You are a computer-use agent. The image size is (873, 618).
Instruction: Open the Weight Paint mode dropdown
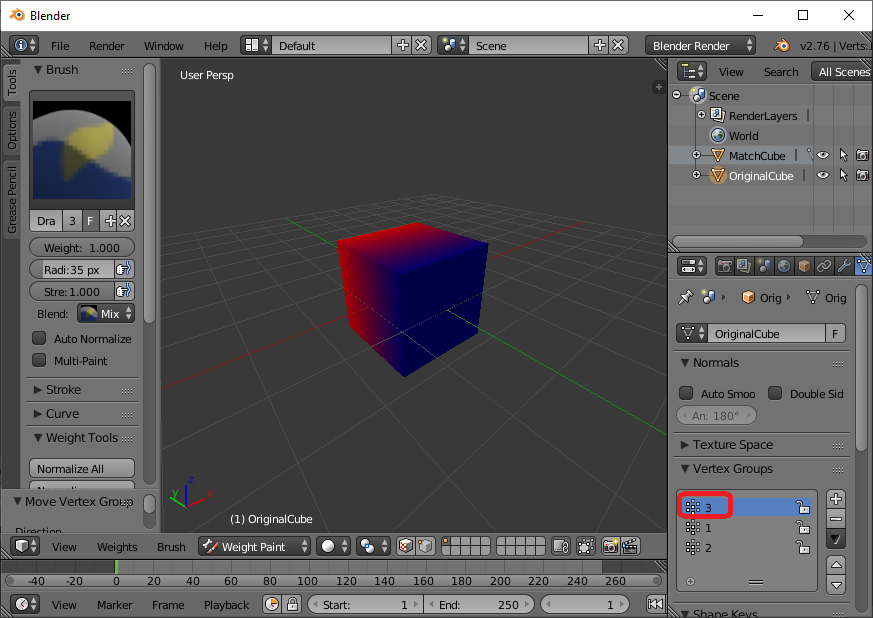tap(254, 547)
